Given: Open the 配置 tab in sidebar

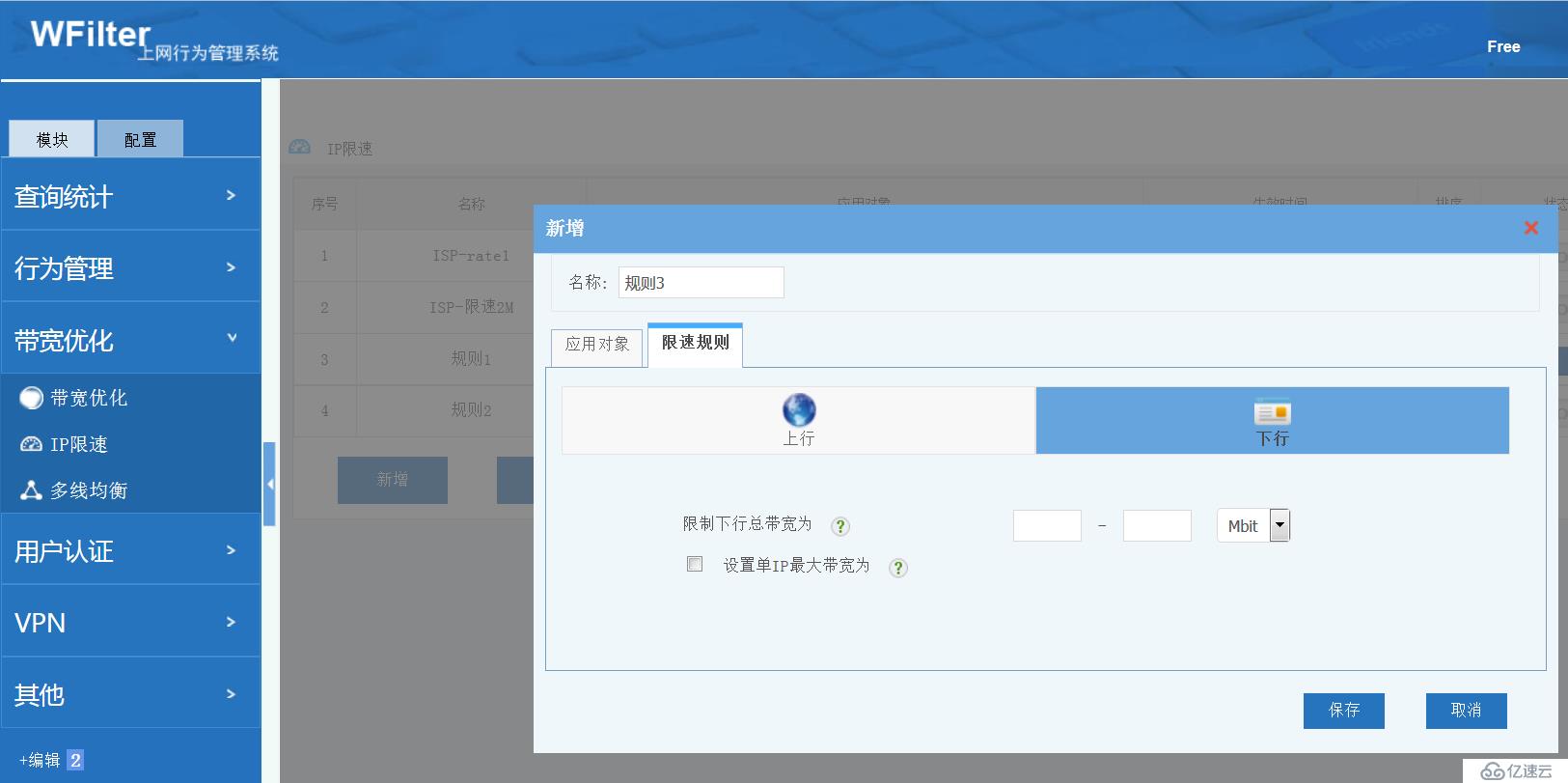Looking at the screenshot, I should (x=140, y=139).
